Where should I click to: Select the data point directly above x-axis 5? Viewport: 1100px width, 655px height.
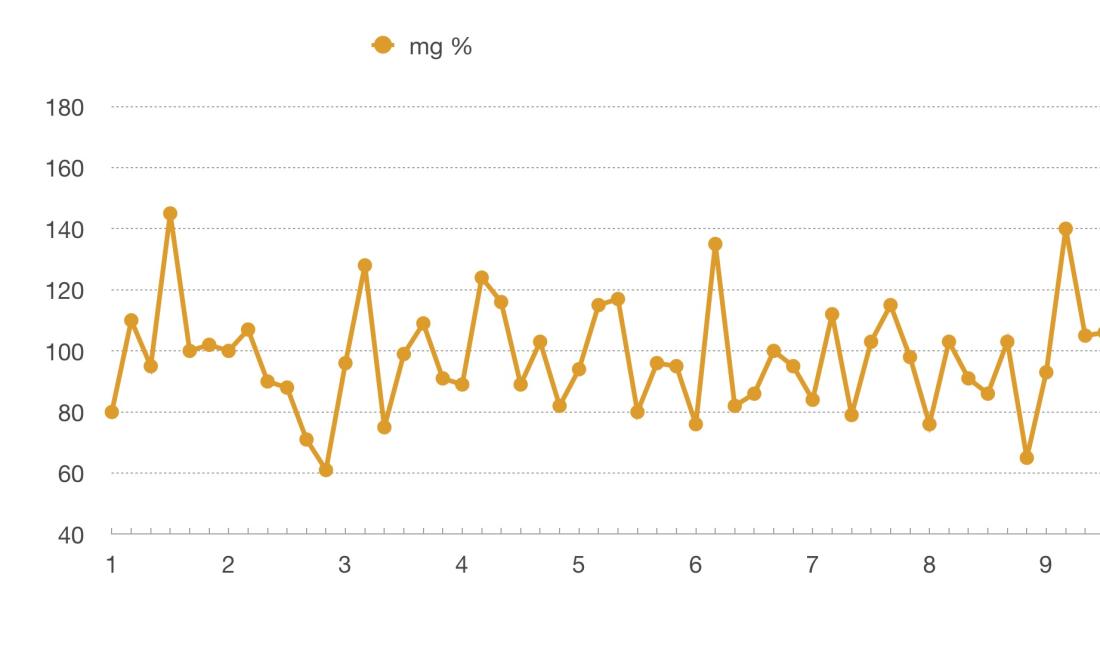pyautogui.click(x=579, y=369)
